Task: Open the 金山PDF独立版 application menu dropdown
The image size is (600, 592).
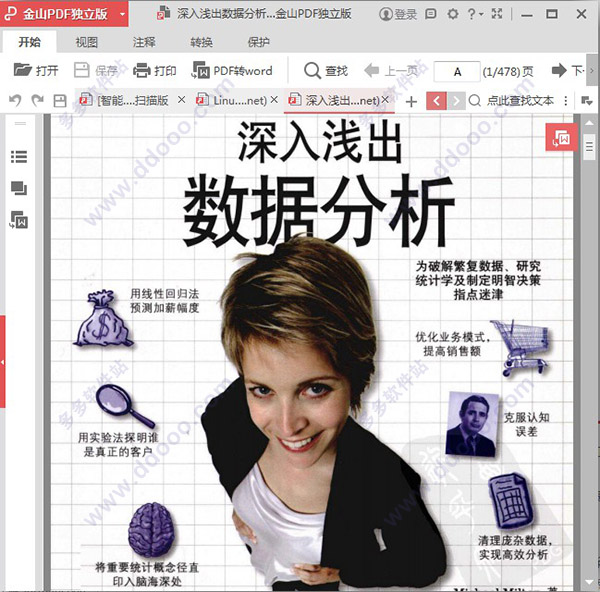Action: (x=122, y=14)
